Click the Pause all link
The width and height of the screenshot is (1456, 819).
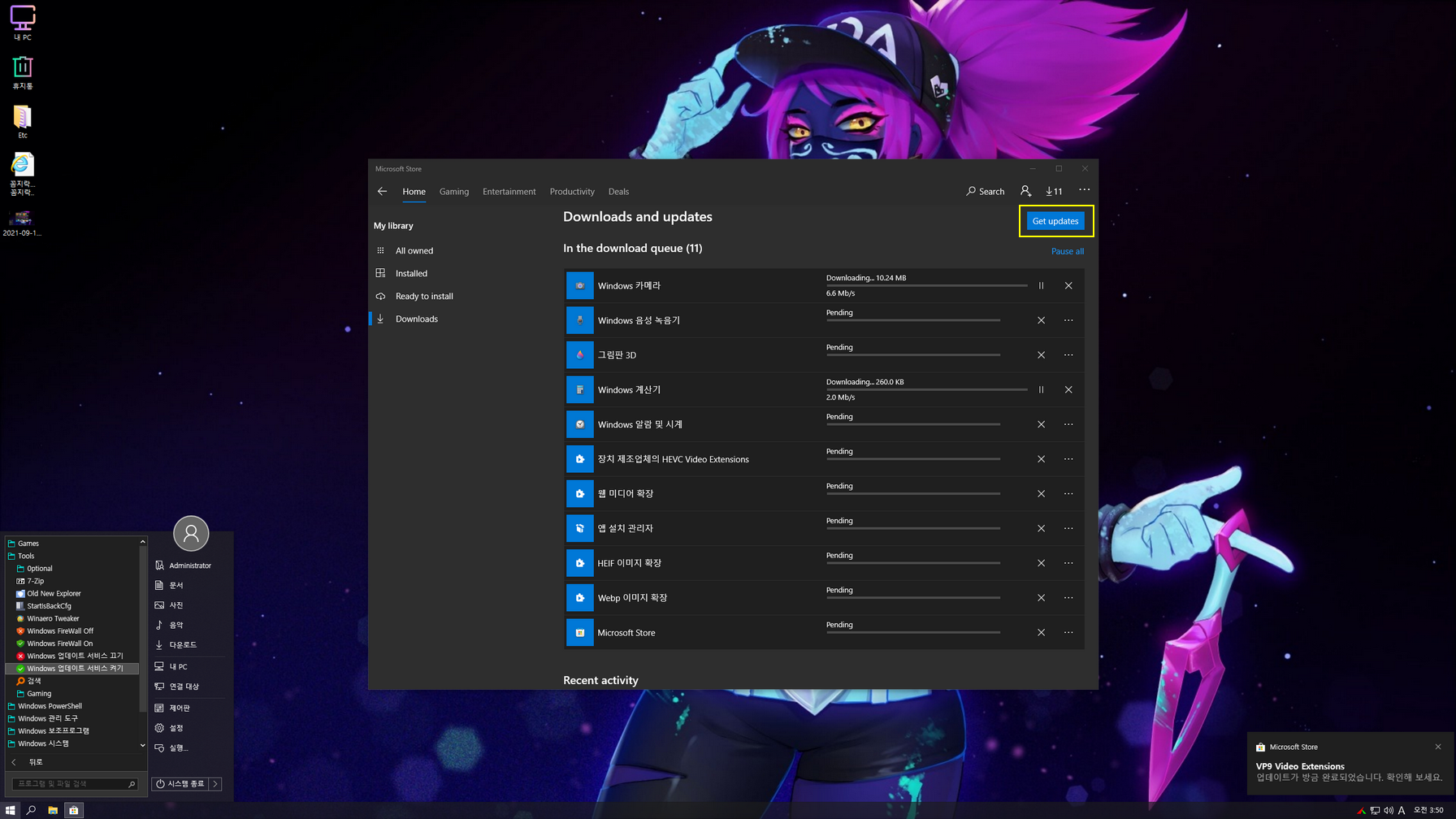pyautogui.click(x=1067, y=251)
